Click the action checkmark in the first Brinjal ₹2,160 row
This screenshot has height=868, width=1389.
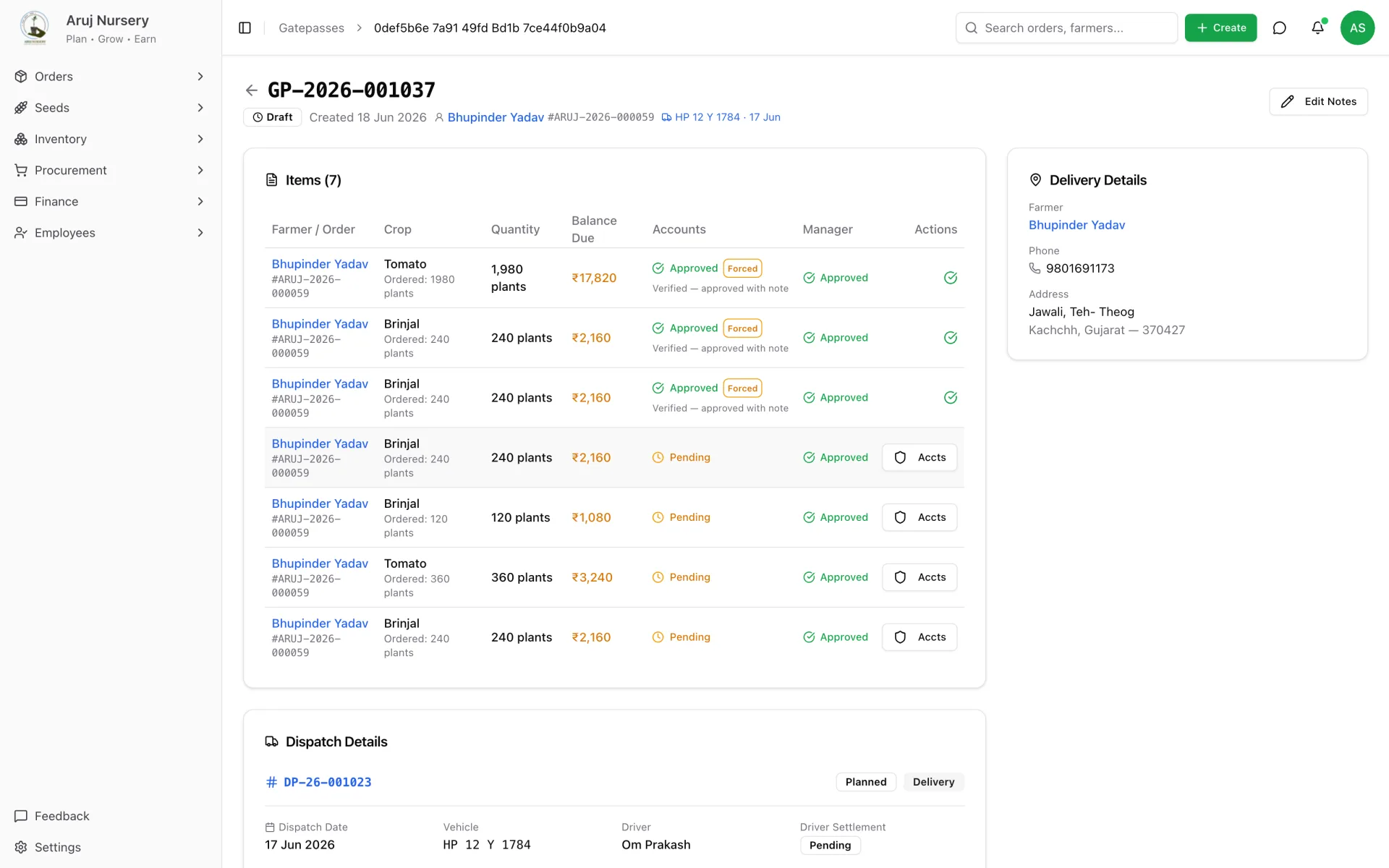point(951,338)
